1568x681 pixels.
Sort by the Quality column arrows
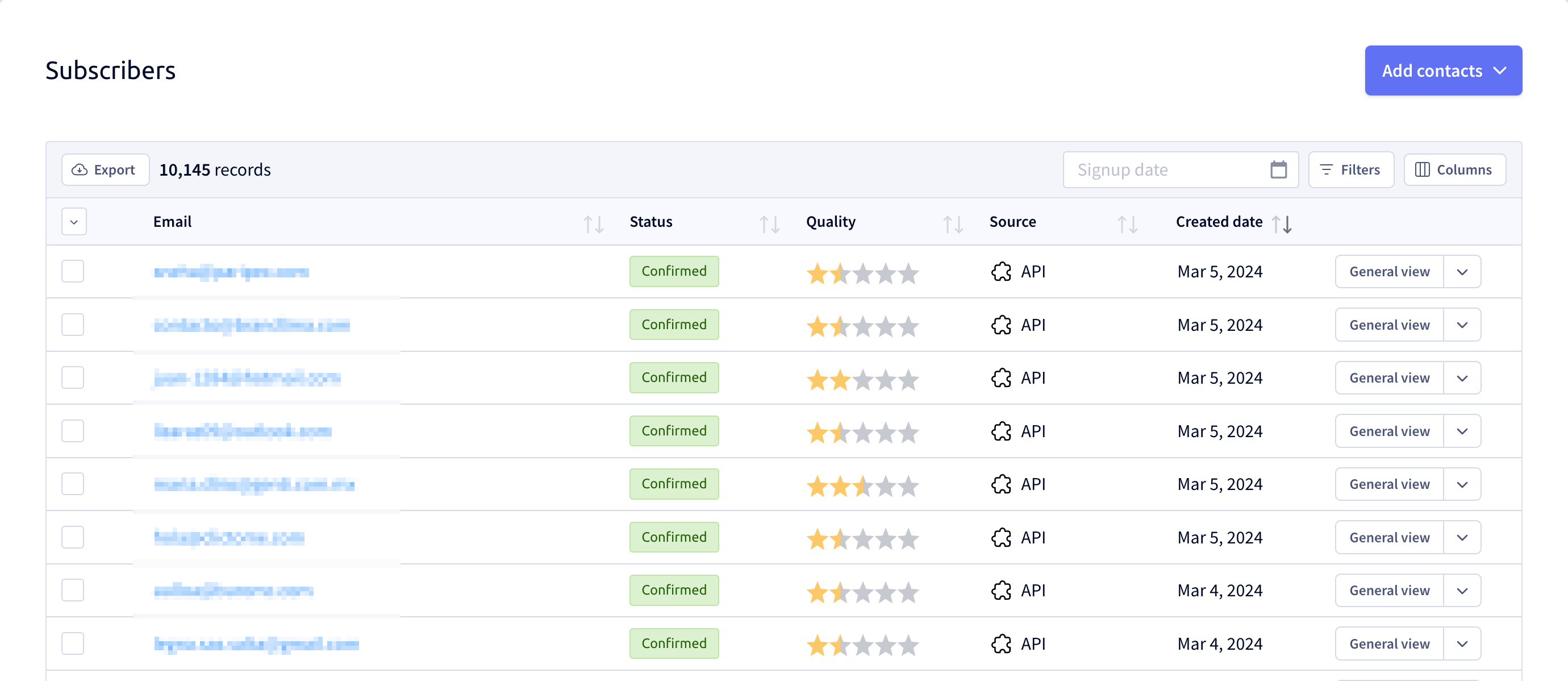point(953,223)
